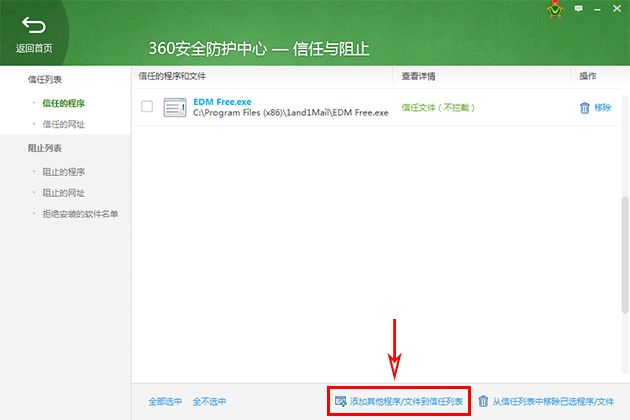This screenshot has width=630, height=420.
Task: Click 全不选中 to deselect all
Action: pos(209,401)
